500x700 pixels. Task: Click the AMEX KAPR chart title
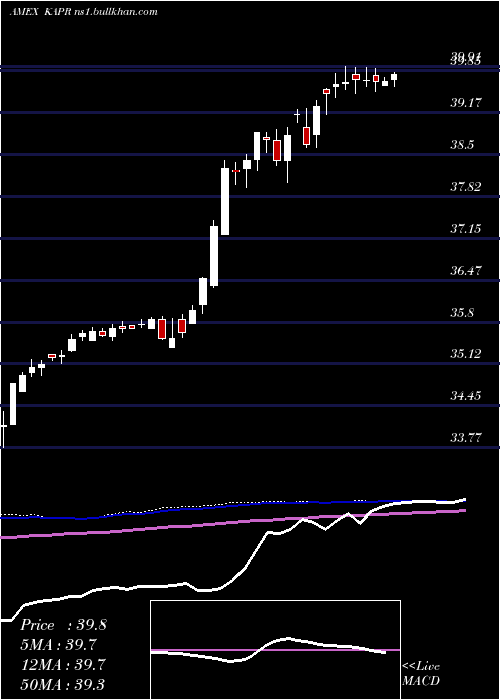coord(83,12)
